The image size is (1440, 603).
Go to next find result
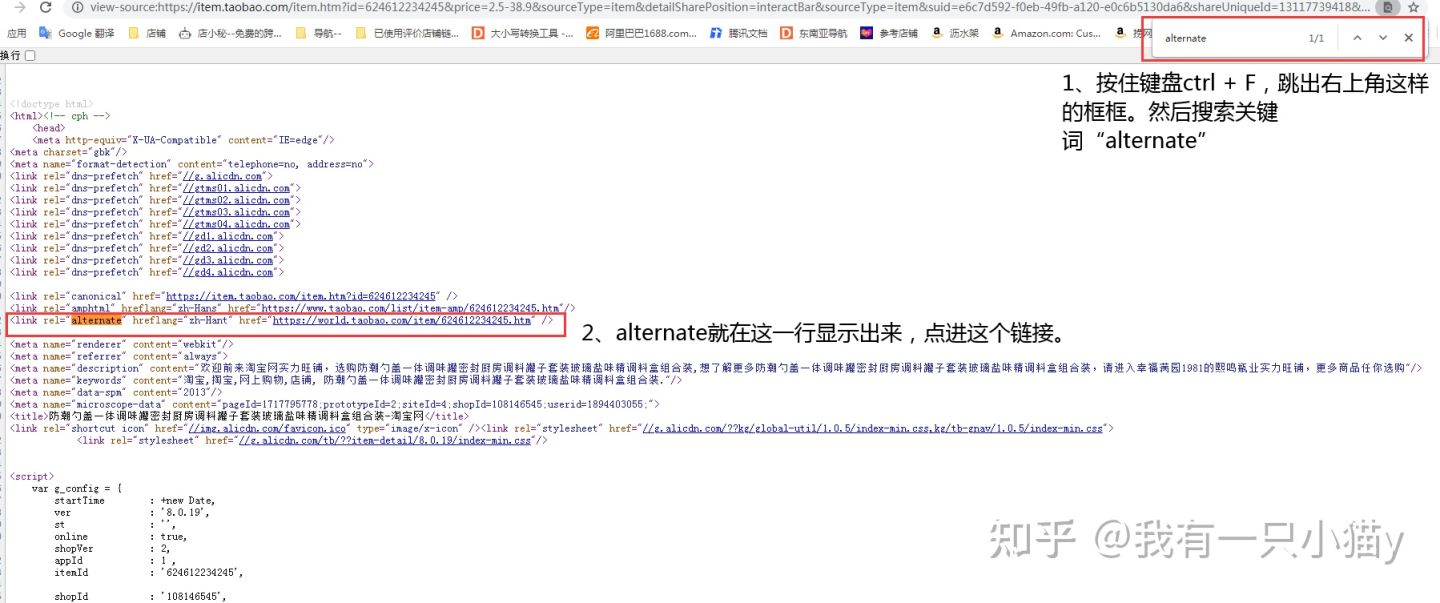pos(1383,38)
